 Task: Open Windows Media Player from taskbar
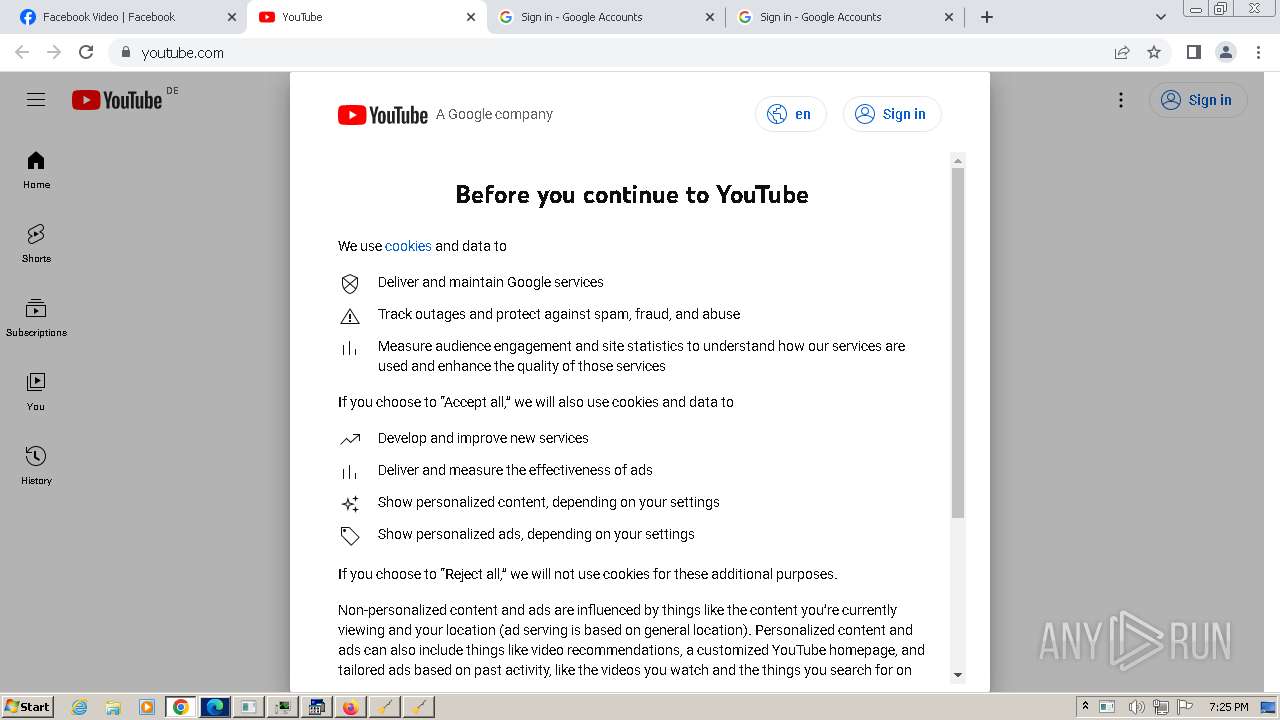point(147,707)
